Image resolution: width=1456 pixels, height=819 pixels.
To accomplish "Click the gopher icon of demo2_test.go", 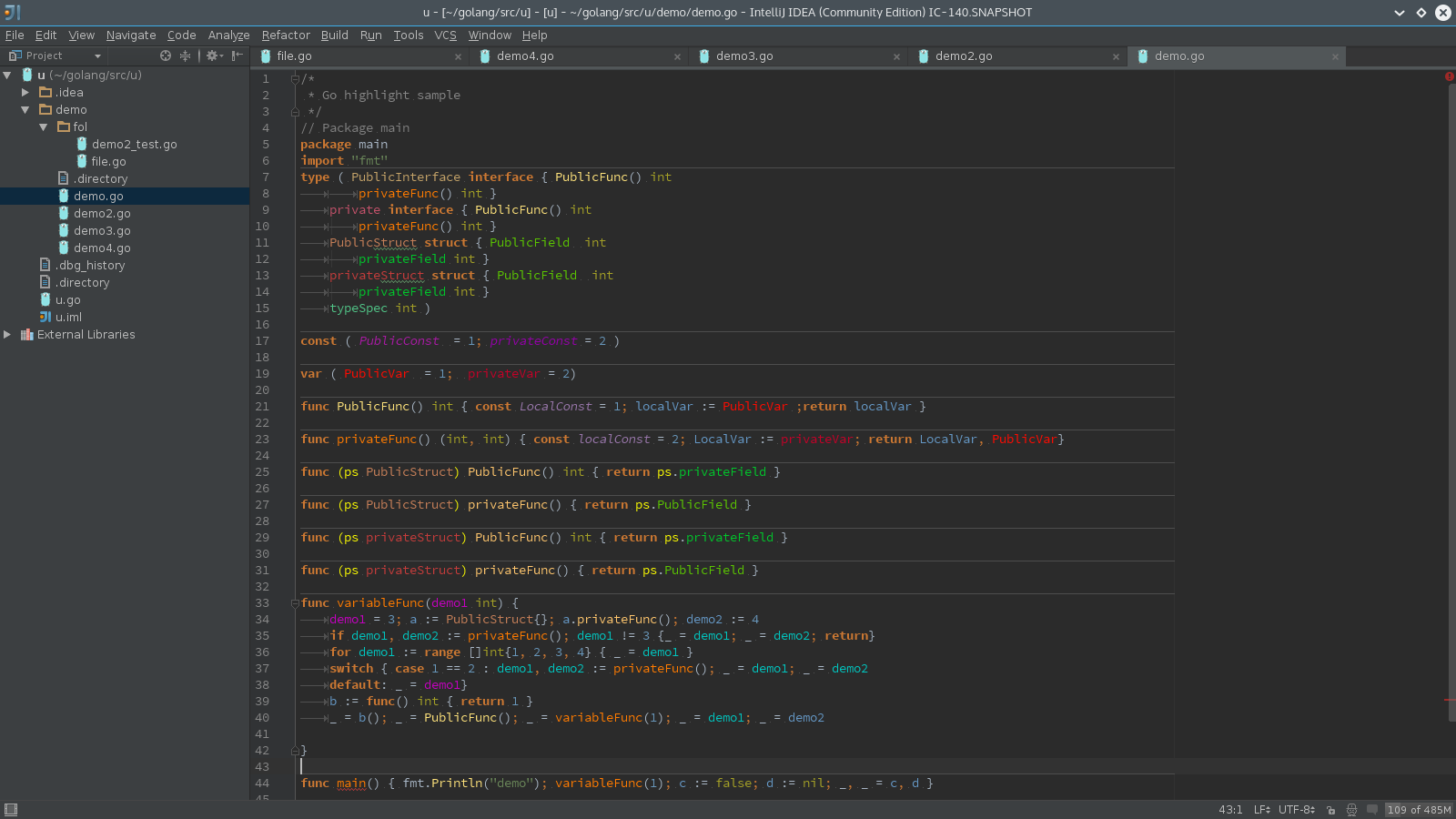I will click(82, 144).
